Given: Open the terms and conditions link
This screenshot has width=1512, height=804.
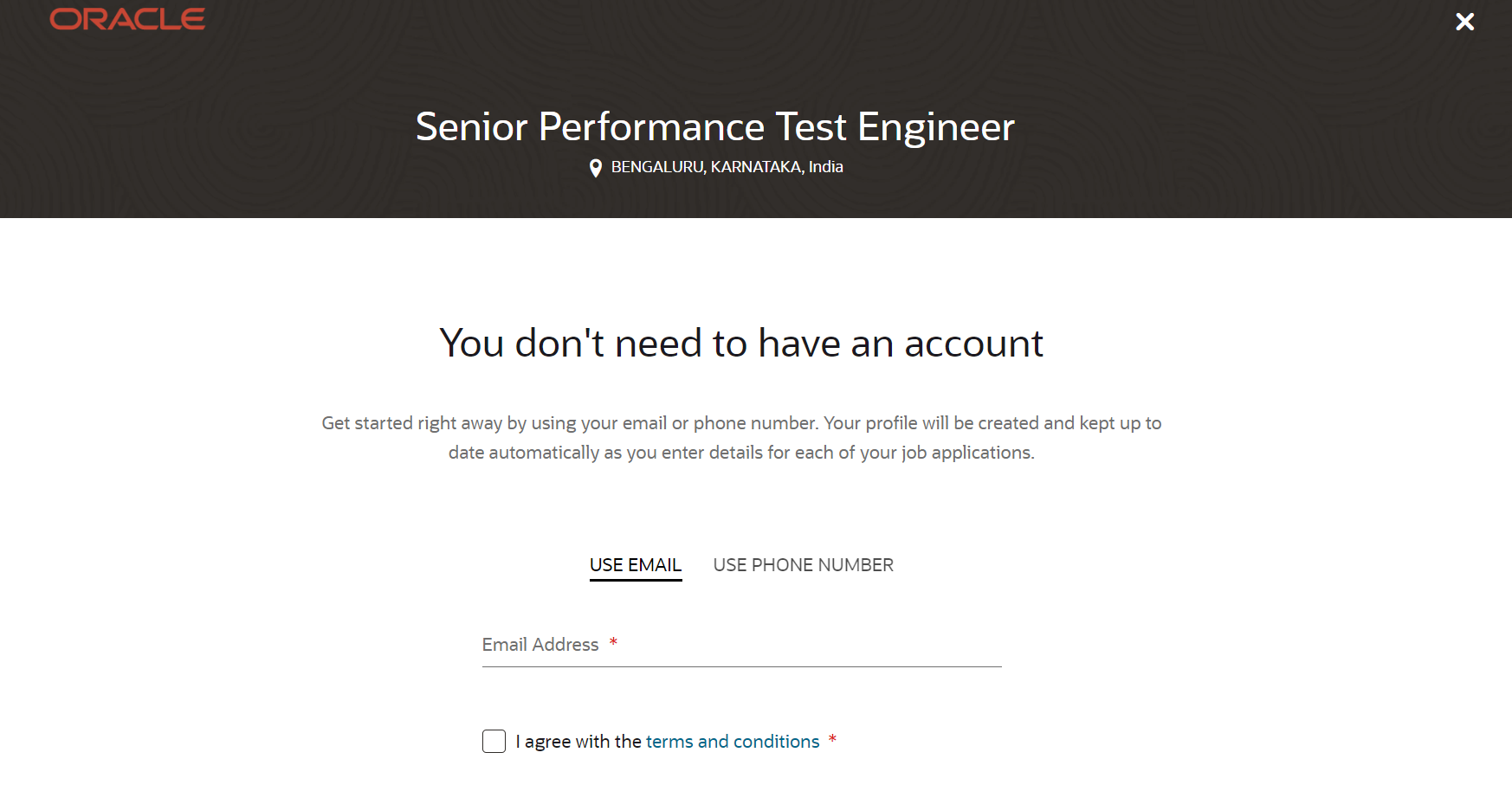Looking at the screenshot, I should [x=733, y=742].
